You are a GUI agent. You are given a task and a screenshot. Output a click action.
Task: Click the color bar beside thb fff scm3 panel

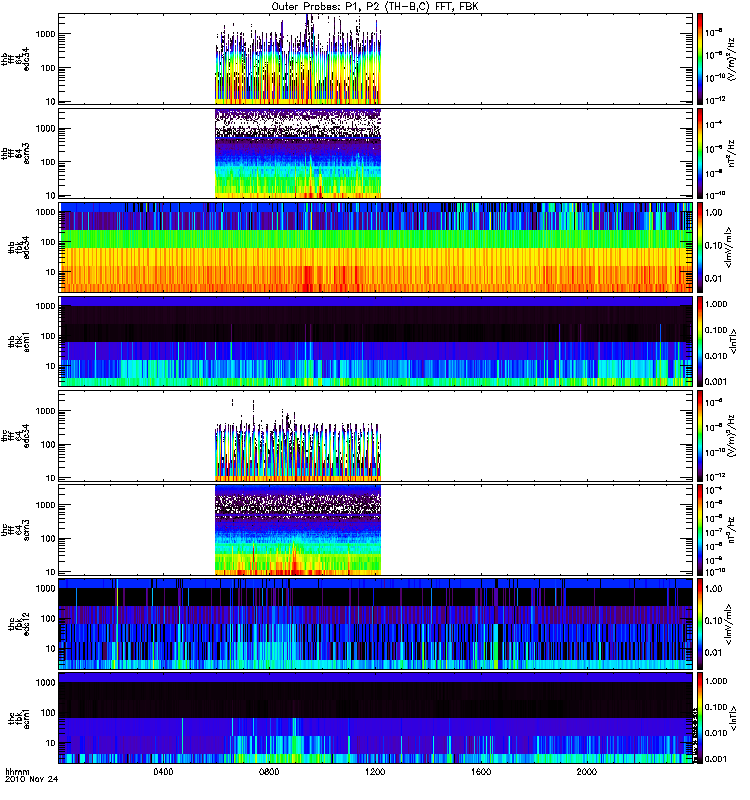(700, 153)
